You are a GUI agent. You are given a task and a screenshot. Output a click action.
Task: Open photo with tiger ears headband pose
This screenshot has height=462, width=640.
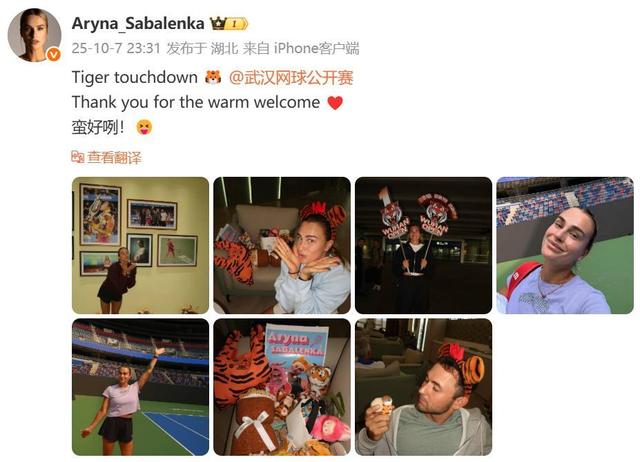(282, 245)
